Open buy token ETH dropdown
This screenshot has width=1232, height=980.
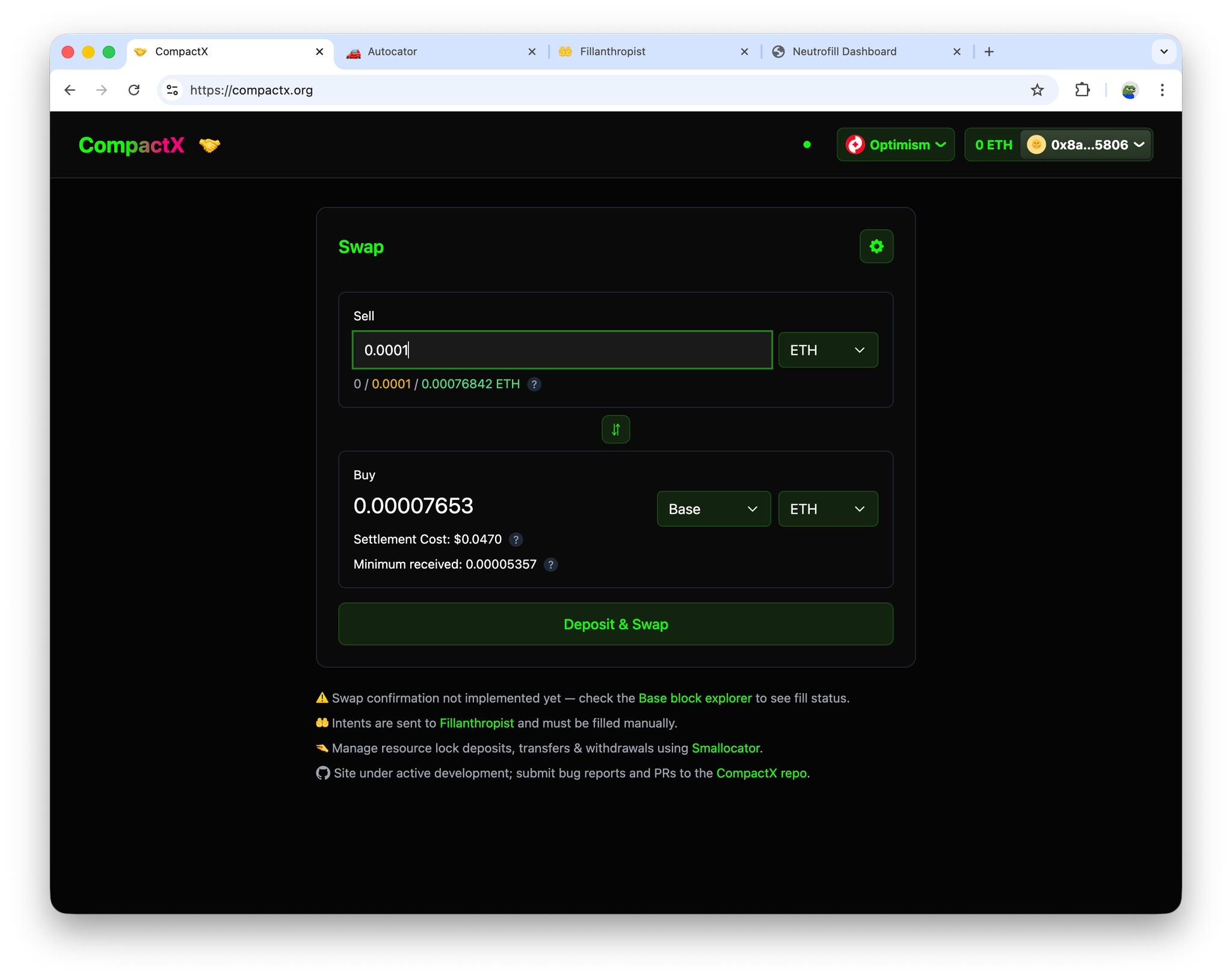pyautogui.click(x=828, y=509)
